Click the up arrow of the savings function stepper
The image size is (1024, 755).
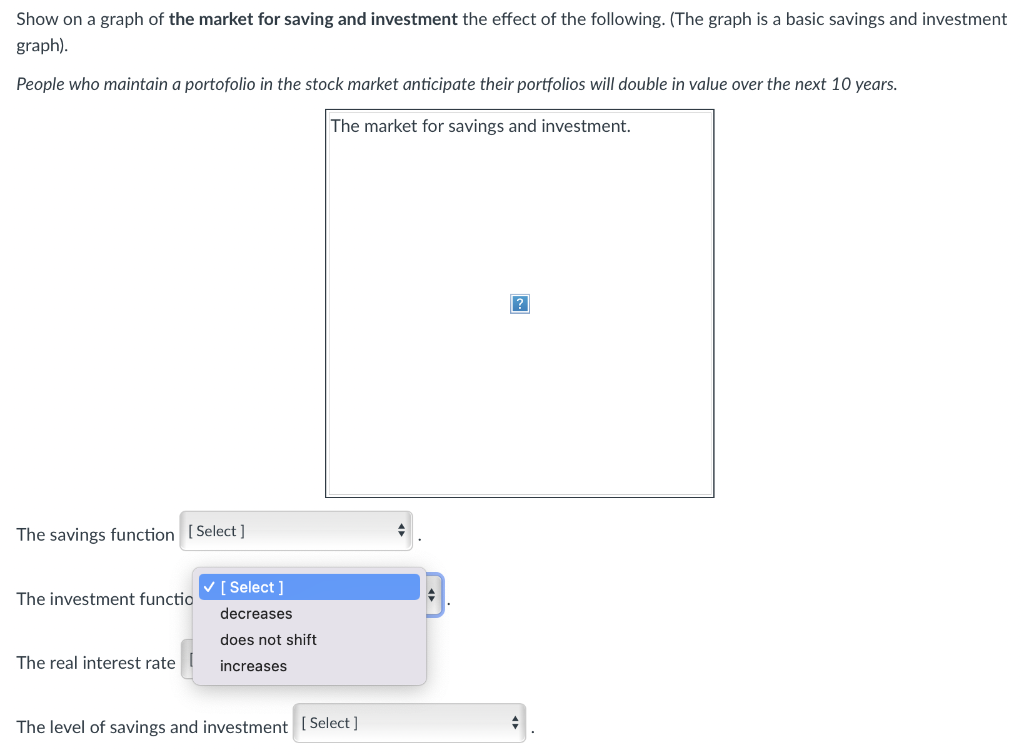click(x=400, y=527)
